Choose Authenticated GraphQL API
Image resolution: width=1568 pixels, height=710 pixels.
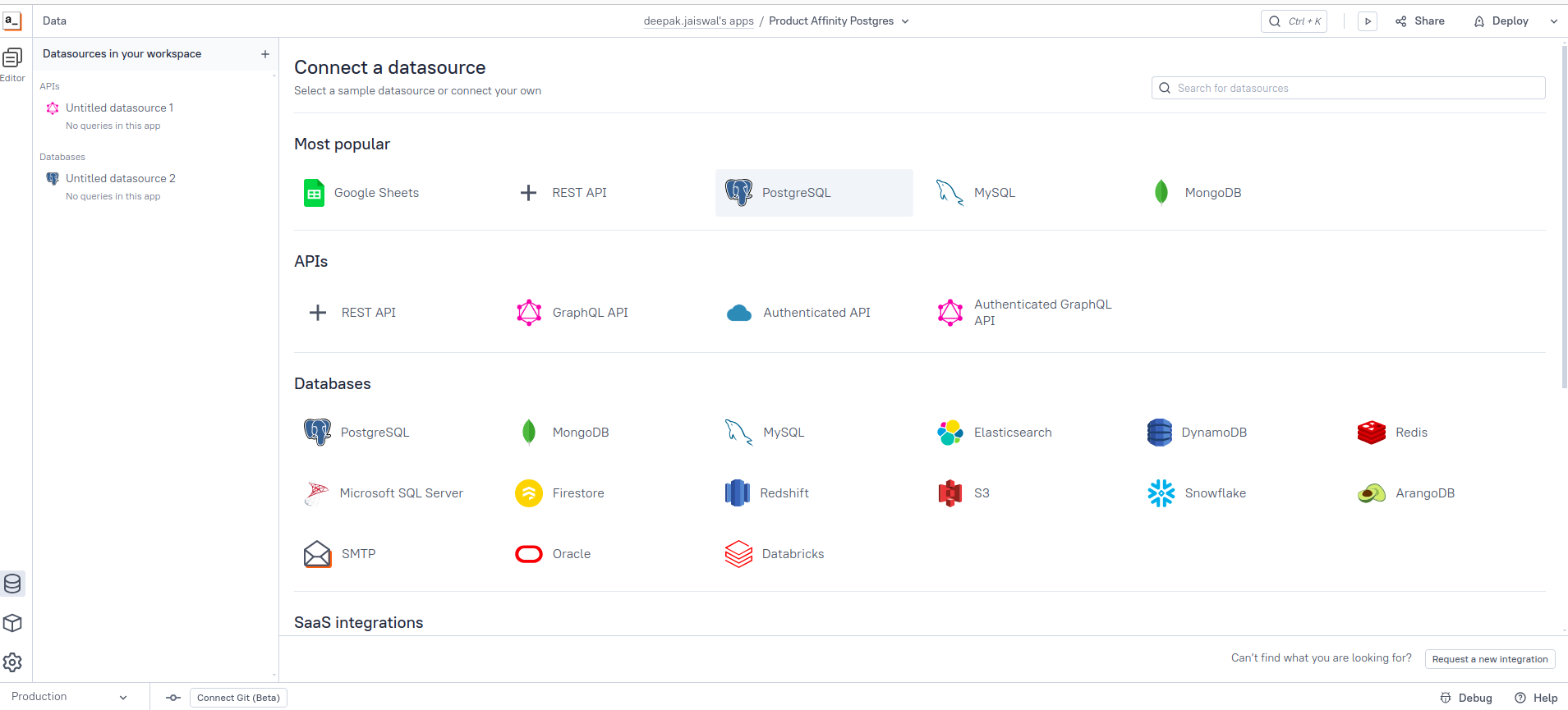click(x=1025, y=313)
